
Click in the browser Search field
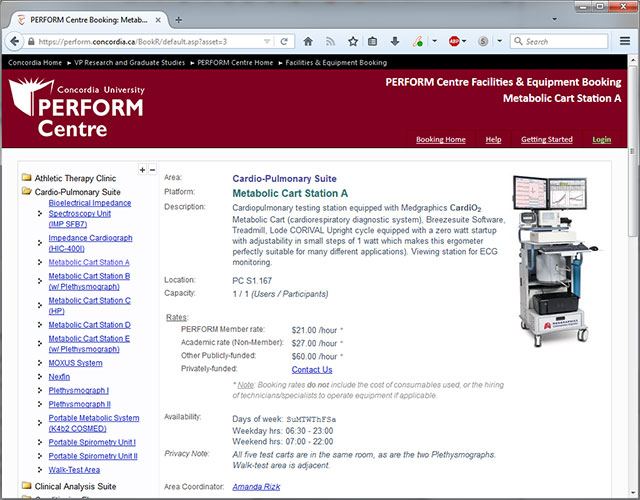[x=565, y=42]
